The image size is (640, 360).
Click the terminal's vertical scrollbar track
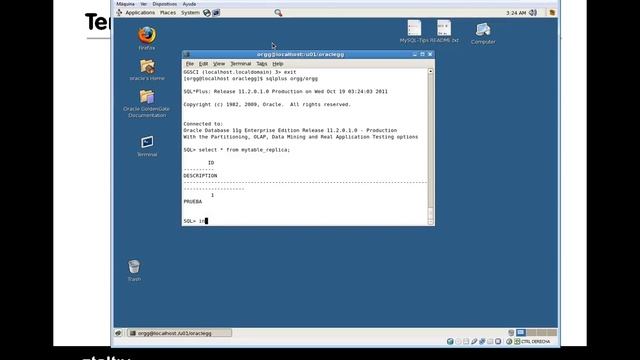[x=430, y=141]
